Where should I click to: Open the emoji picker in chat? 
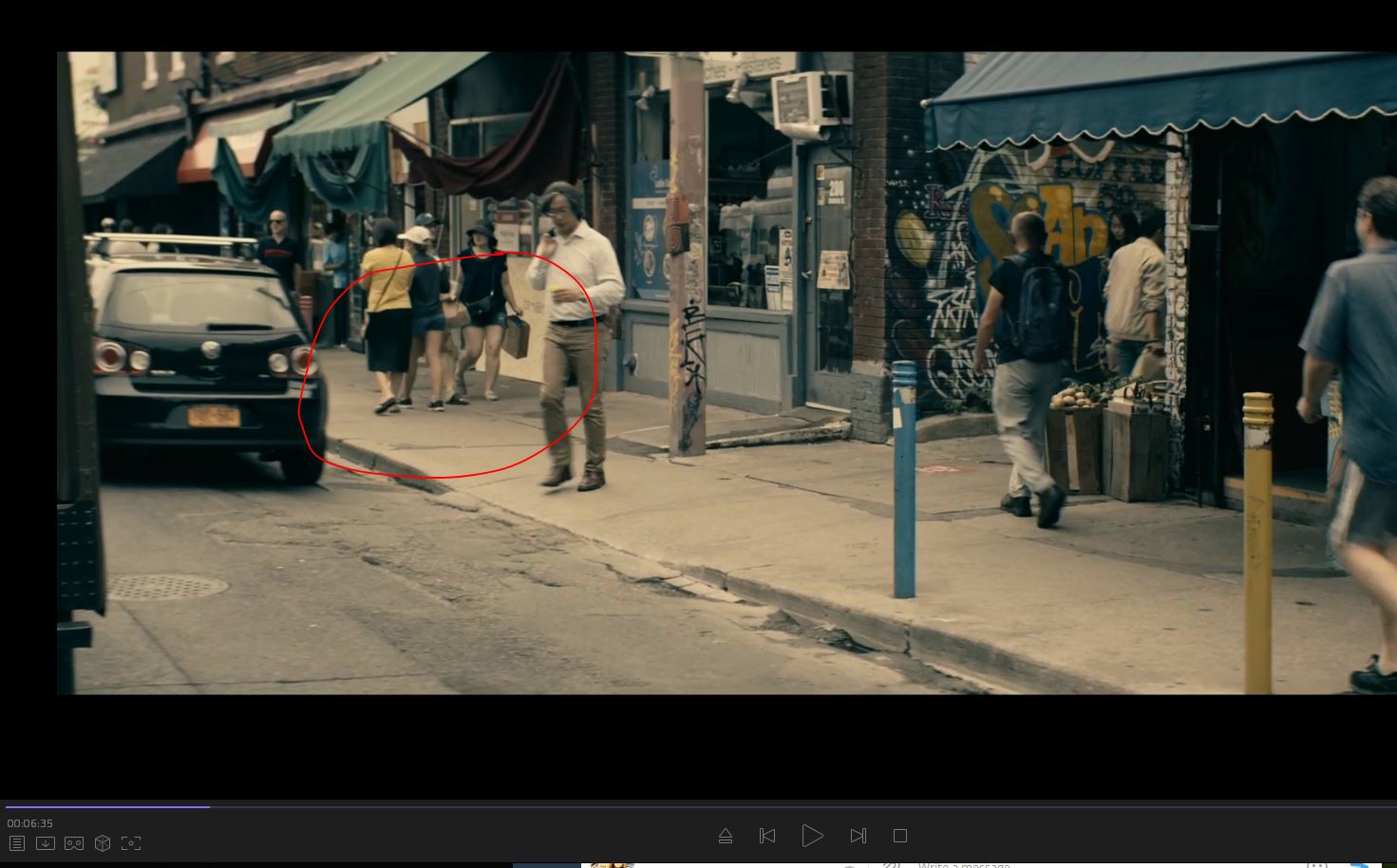[1316, 864]
